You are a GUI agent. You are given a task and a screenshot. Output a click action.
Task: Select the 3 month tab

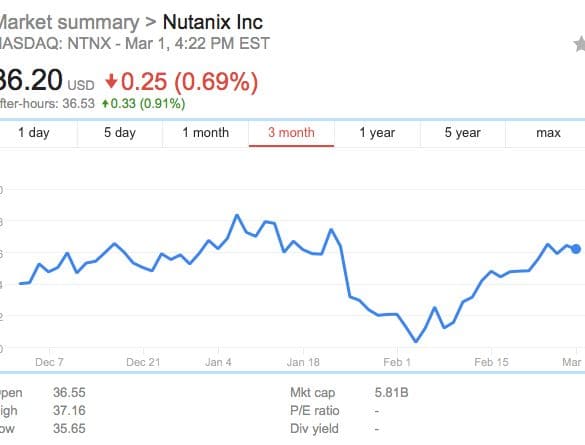[x=291, y=133]
